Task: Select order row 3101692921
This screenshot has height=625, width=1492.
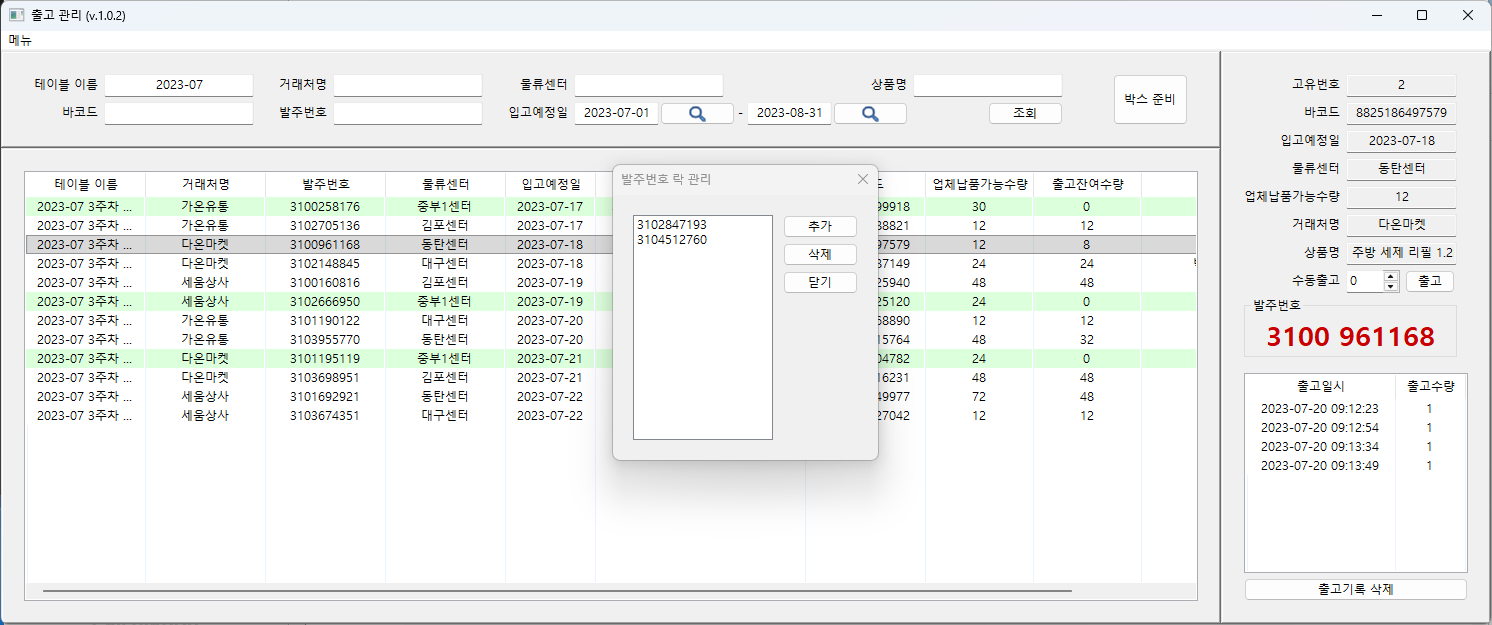Action: point(611,396)
